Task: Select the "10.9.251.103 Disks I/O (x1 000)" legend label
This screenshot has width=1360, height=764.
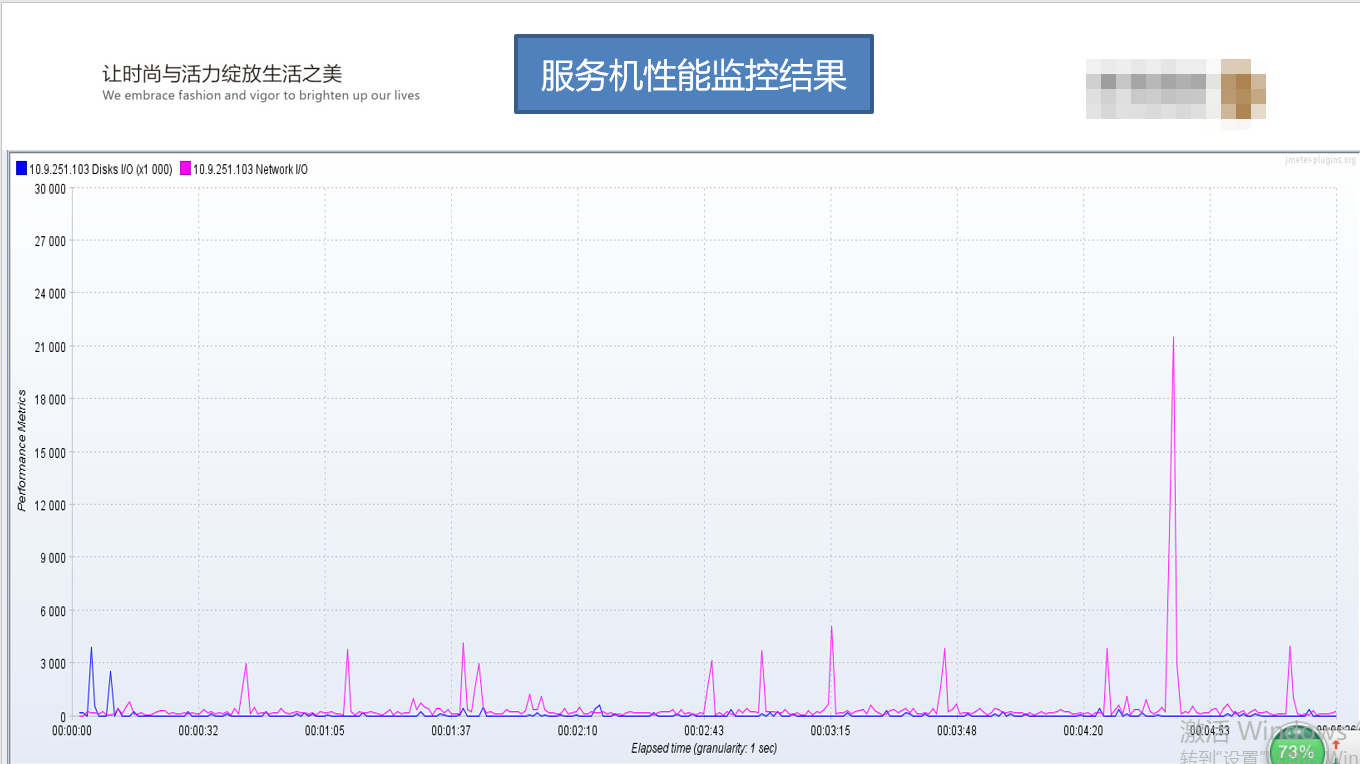Action: tap(100, 169)
